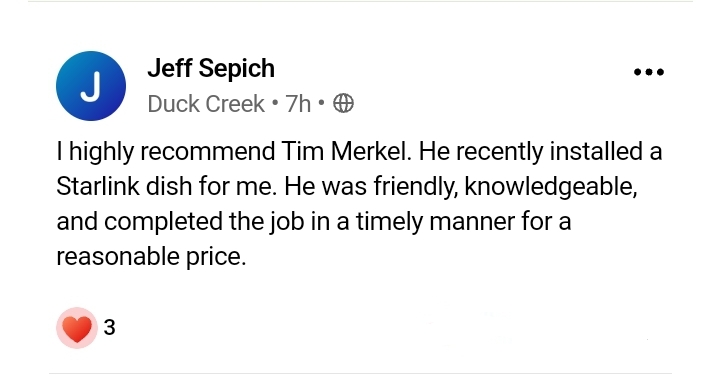Click the word recently in the post
The image size is (709, 392).
pos(499,151)
